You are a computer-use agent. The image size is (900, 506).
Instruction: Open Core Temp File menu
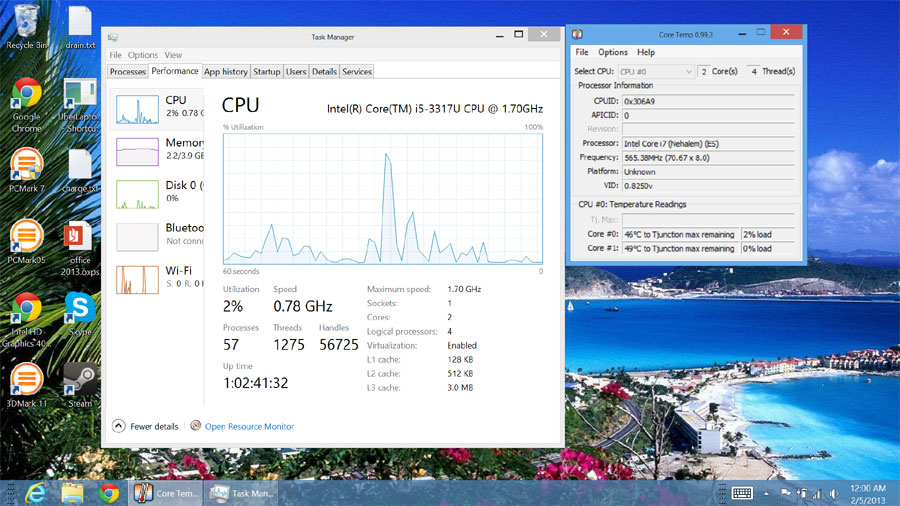point(582,52)
